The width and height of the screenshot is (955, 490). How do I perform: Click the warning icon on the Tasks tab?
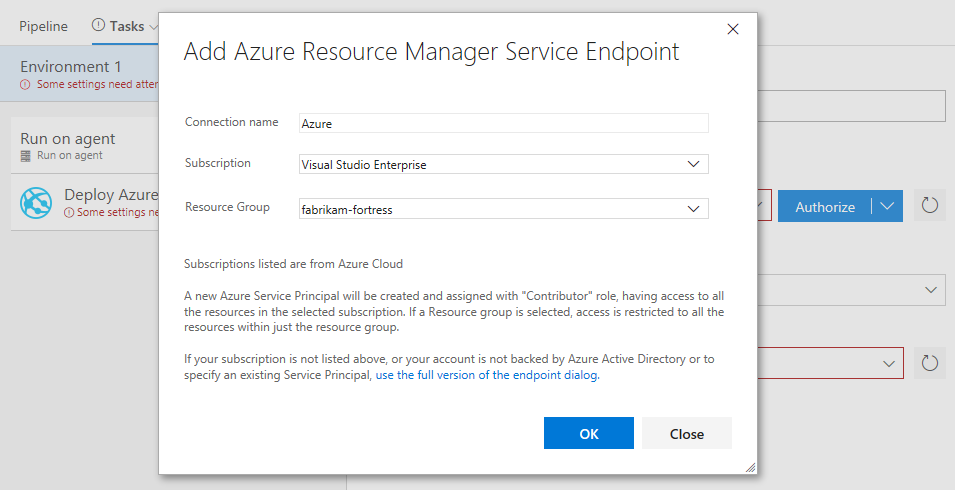pos(98,26)
